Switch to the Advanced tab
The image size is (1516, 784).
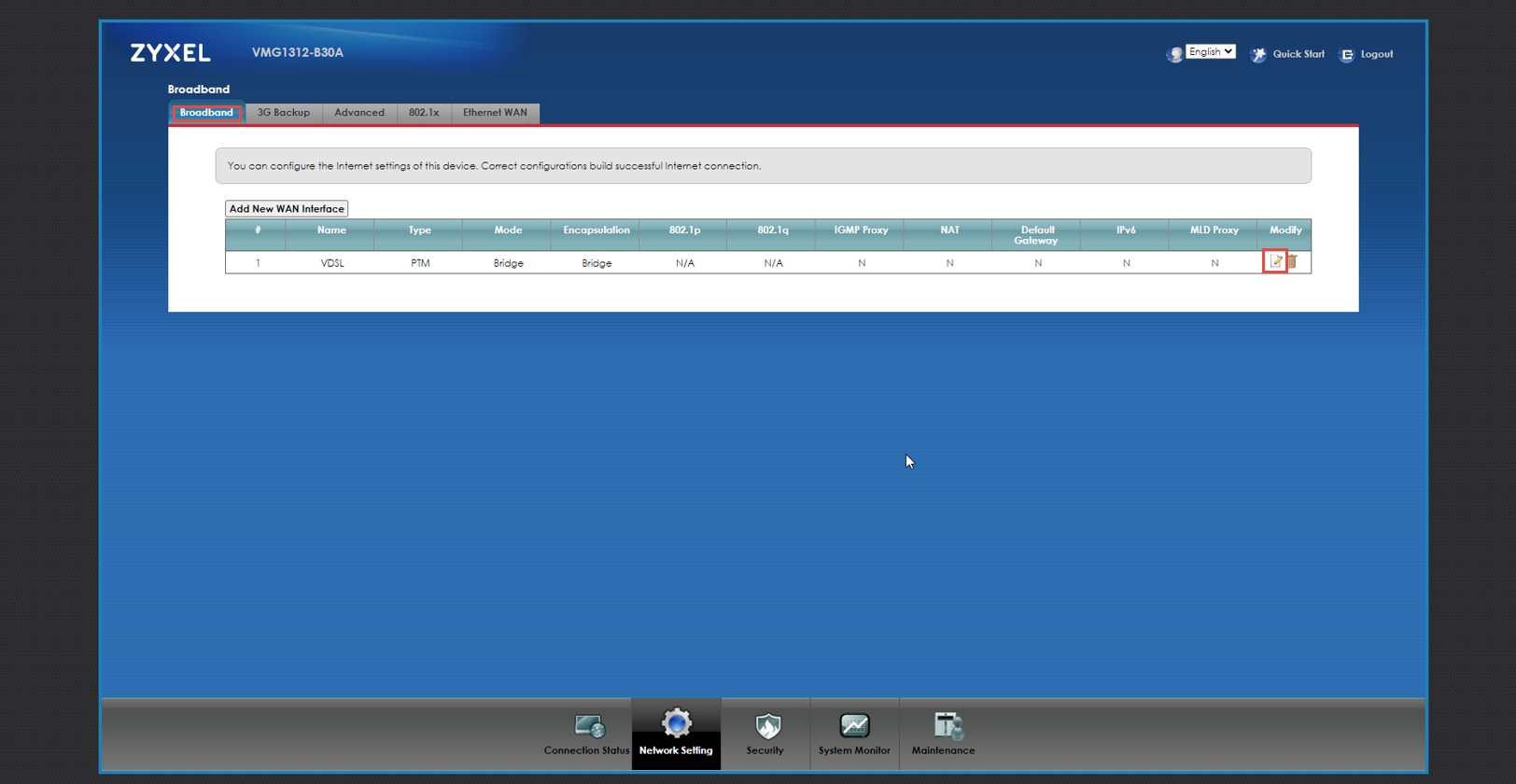pyautogui.click(x=359, y=113)
